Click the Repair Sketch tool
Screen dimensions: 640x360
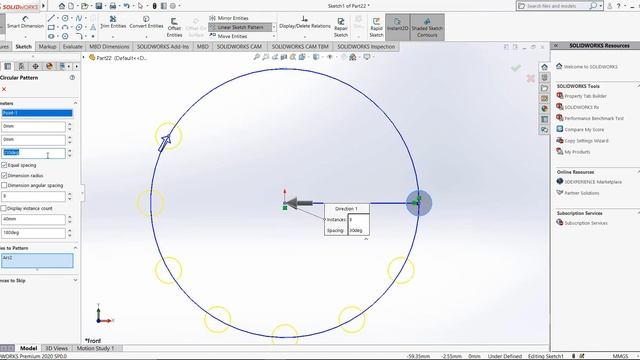point(341,27)
